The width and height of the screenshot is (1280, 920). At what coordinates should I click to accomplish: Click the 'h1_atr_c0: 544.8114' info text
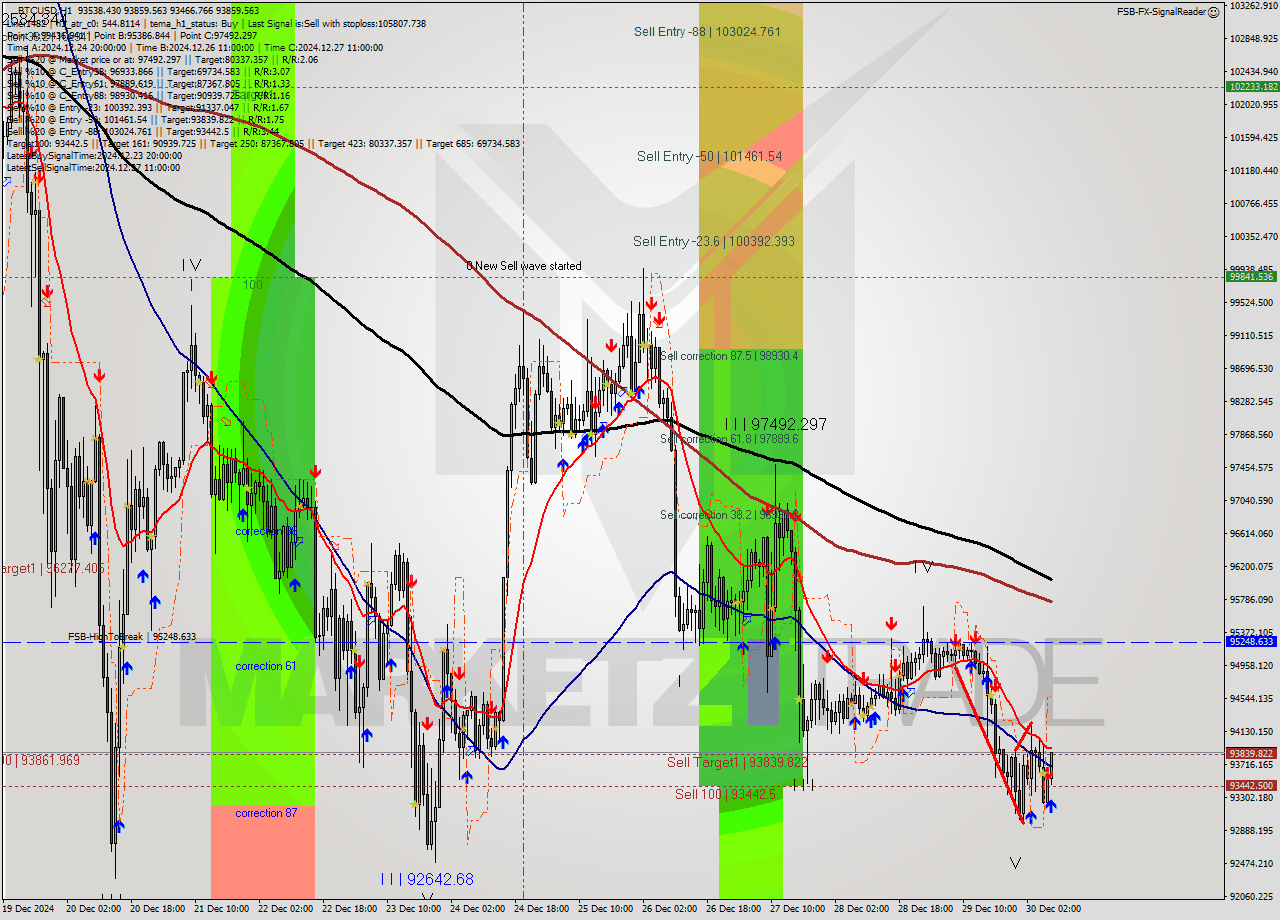[98, 24]
